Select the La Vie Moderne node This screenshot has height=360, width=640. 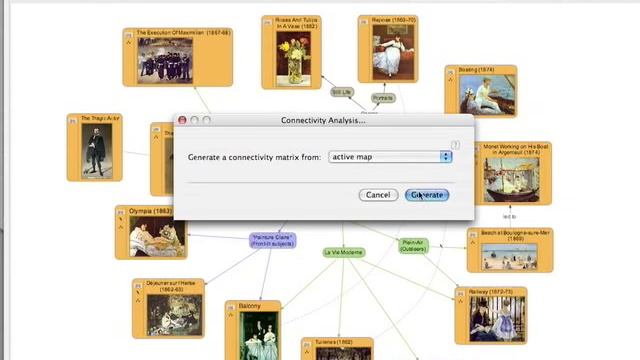coord(344,253)
